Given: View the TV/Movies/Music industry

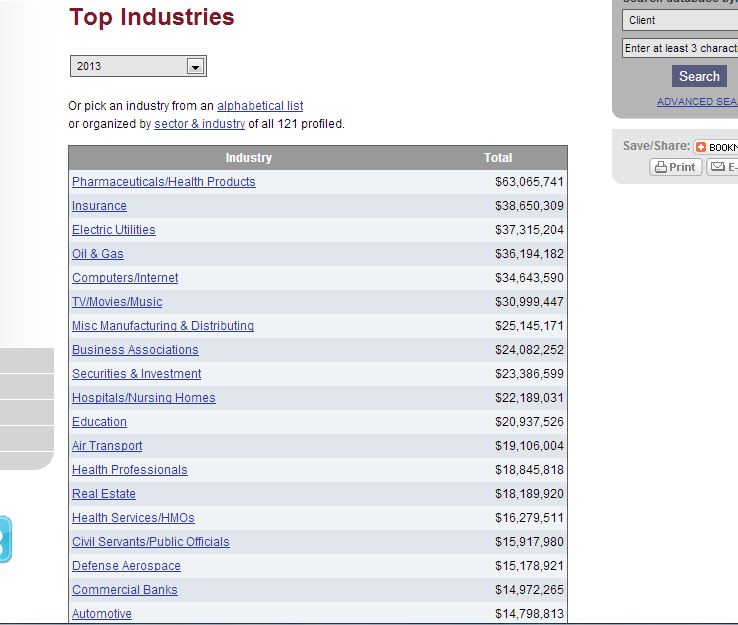Looking at the screenshot, I should (x=117, y=302).
